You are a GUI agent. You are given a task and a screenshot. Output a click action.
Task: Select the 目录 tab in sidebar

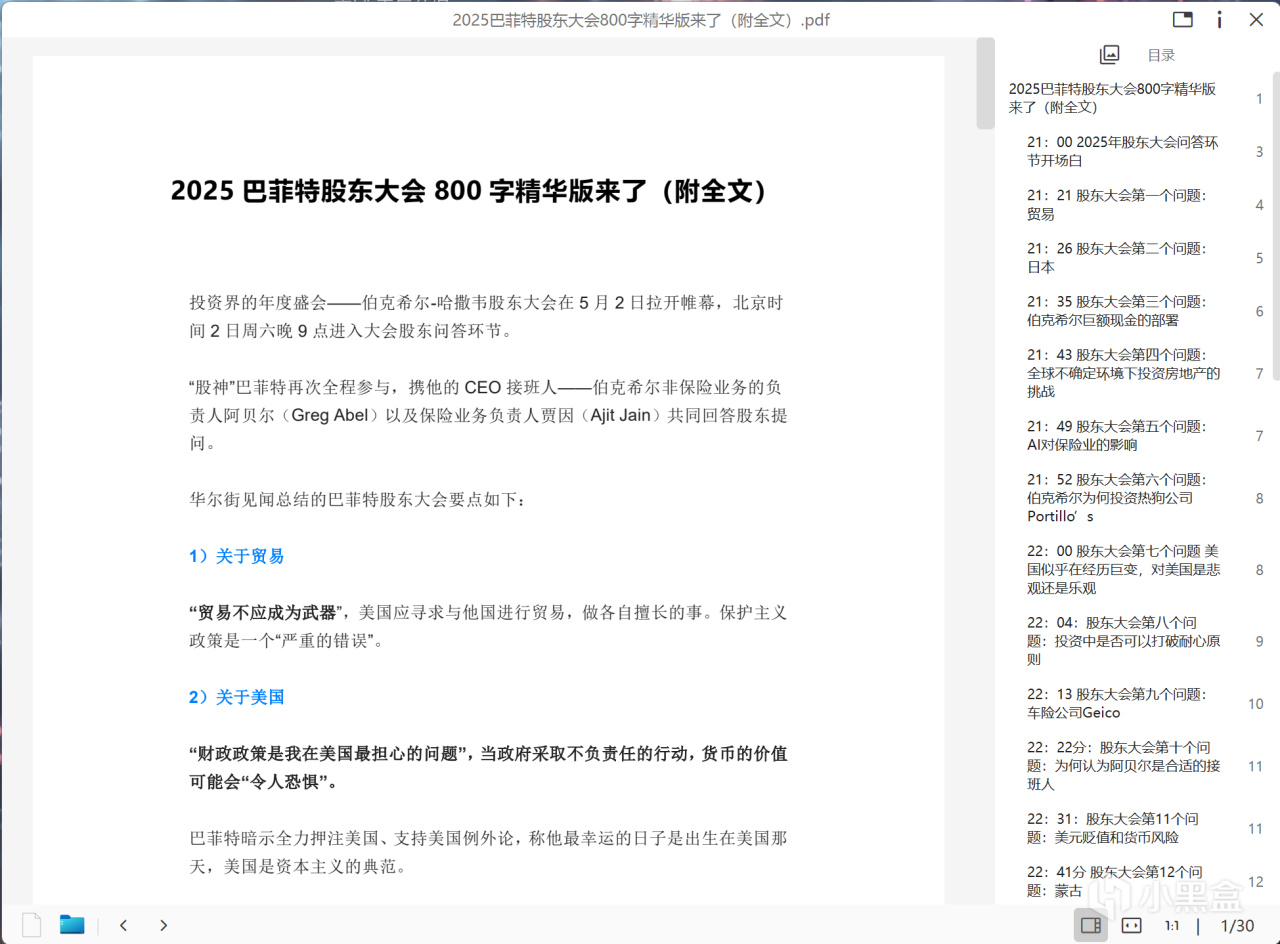pos(1161,56)
